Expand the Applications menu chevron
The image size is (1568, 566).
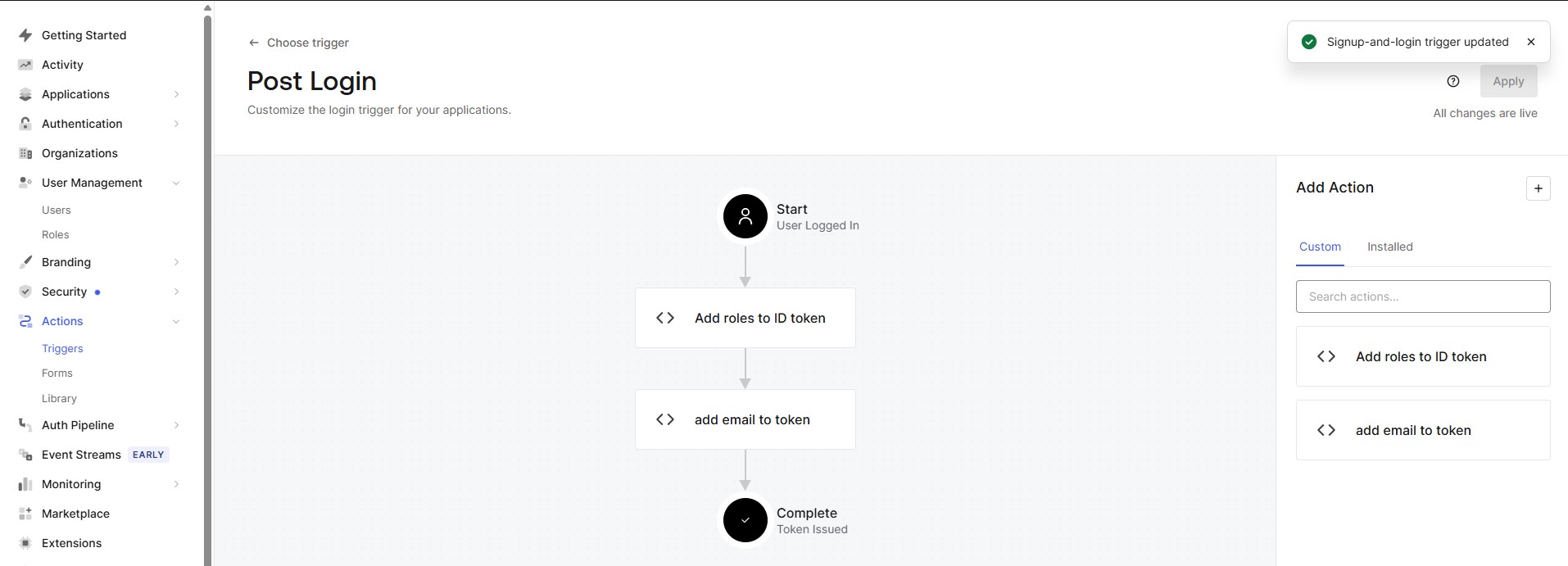[x=176, y=94]
